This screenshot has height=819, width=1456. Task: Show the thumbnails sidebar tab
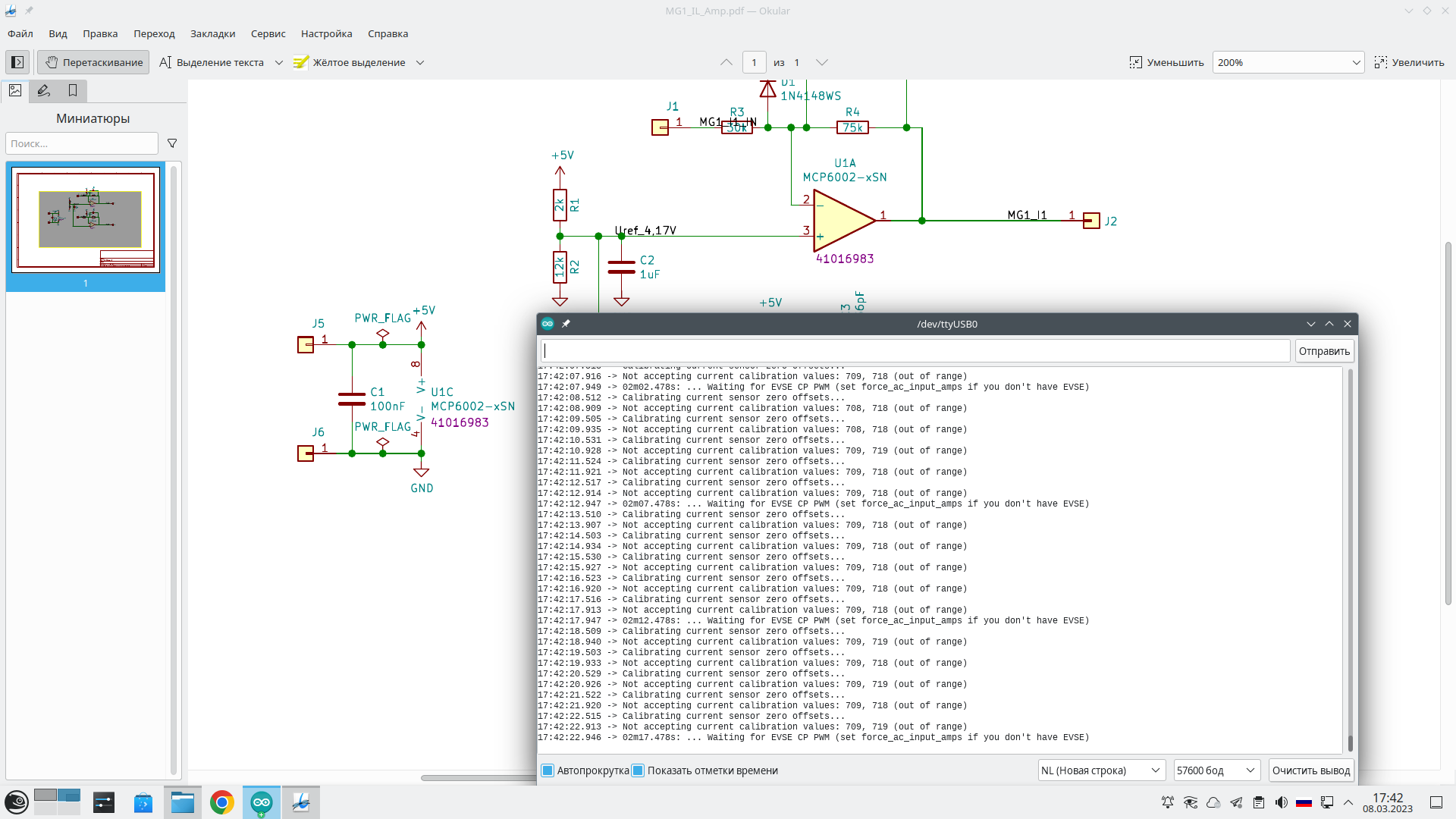(x=15, y=91)
